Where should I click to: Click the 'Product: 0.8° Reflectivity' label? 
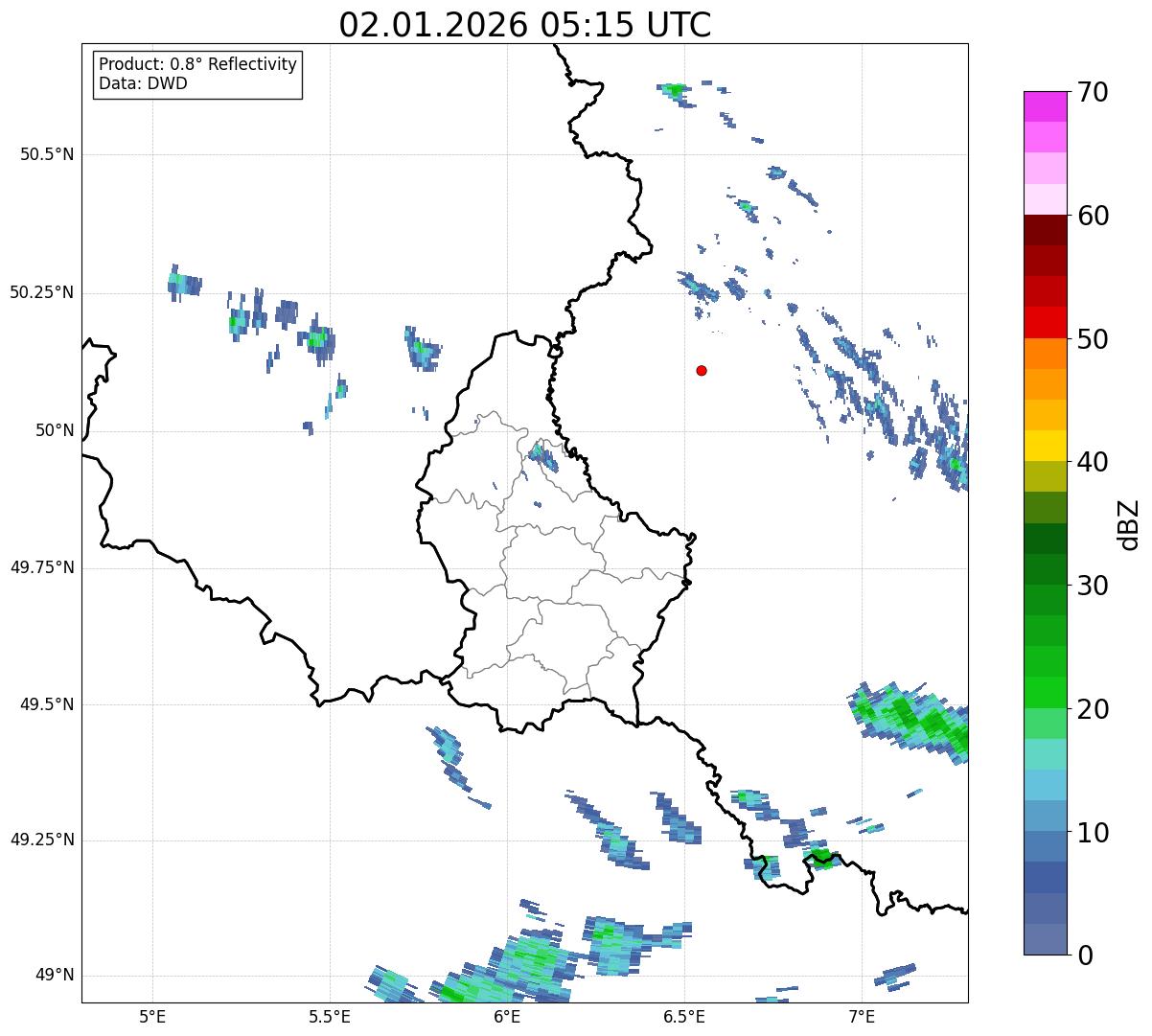coord(198,64)
